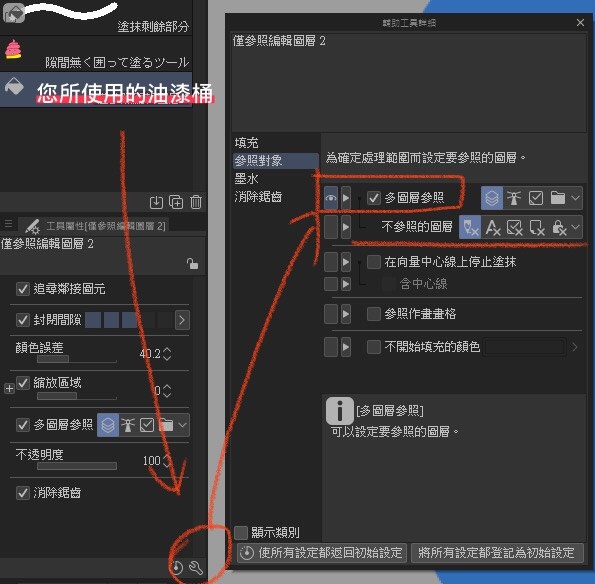Image resolution: width=595 pixels, height=584 pixels.
Task: Select all layers reference icon in detail dialog
Action: tap(492, 198)
